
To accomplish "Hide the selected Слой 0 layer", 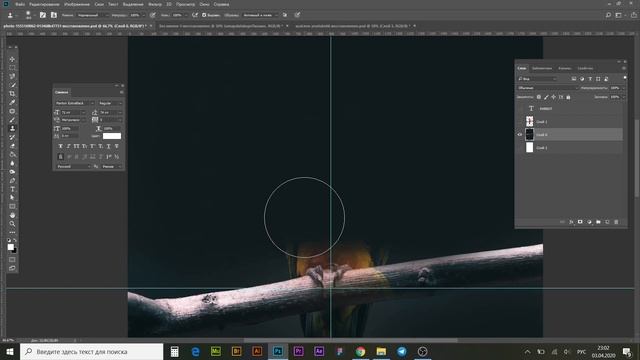I will (520, 134).
